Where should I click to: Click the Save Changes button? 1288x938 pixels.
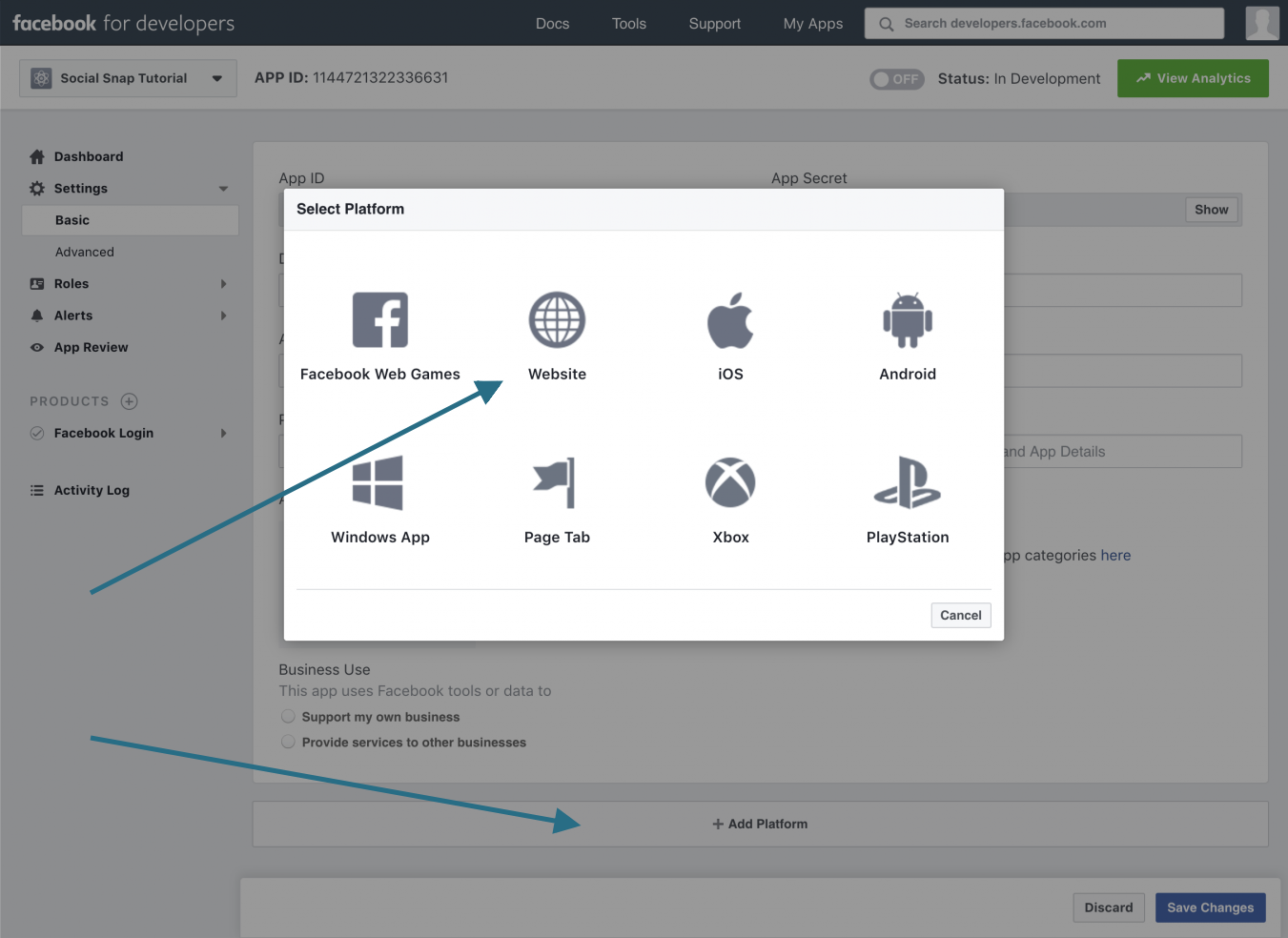pos(1210,907)
